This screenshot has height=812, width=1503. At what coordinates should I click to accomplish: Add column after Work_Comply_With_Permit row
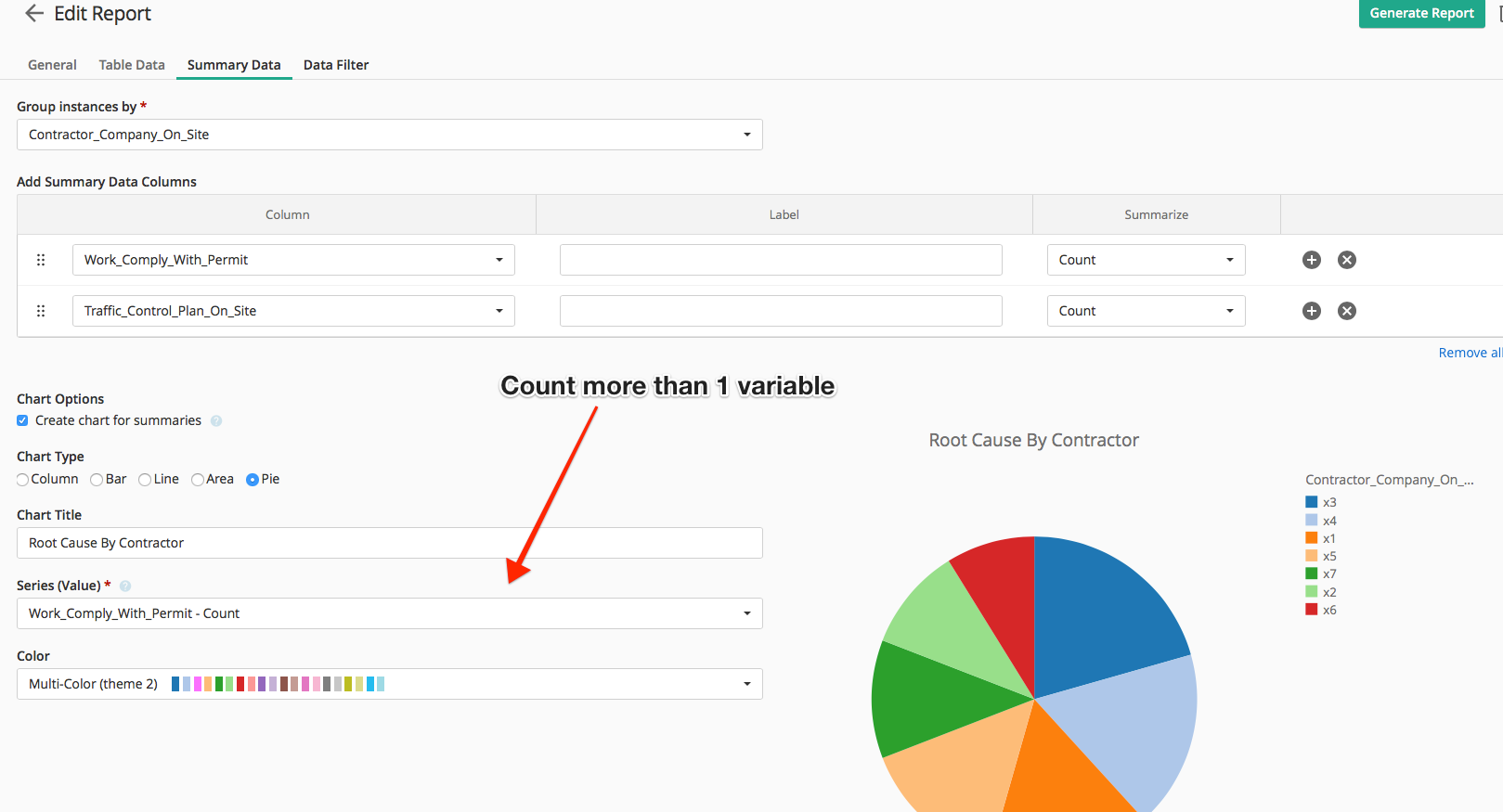[1311, 260]
